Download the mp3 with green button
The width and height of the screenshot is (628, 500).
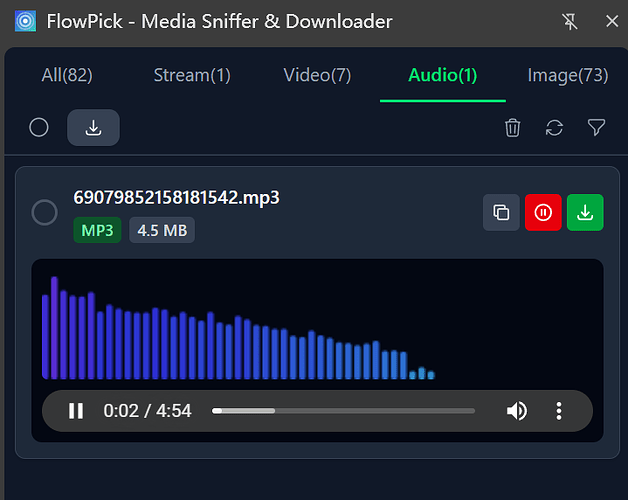[585, 212]
